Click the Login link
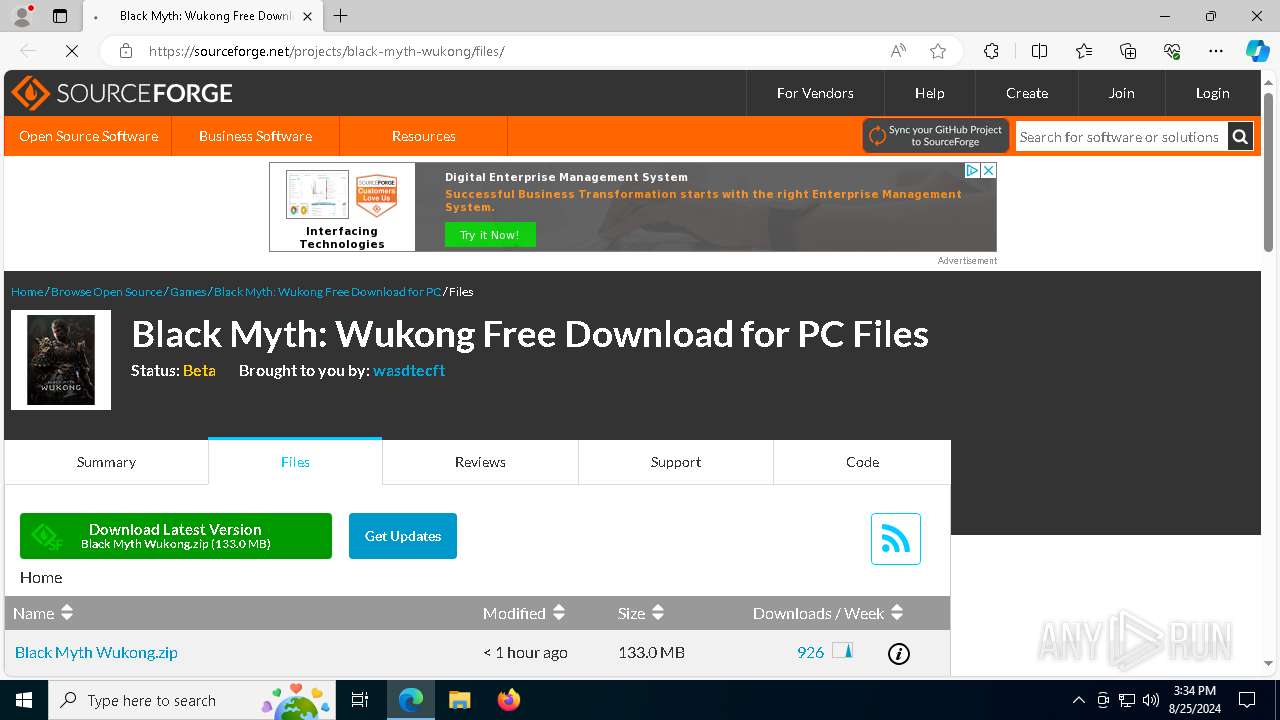This screenshot has width=1280, height=720. tap(1212, 93)
